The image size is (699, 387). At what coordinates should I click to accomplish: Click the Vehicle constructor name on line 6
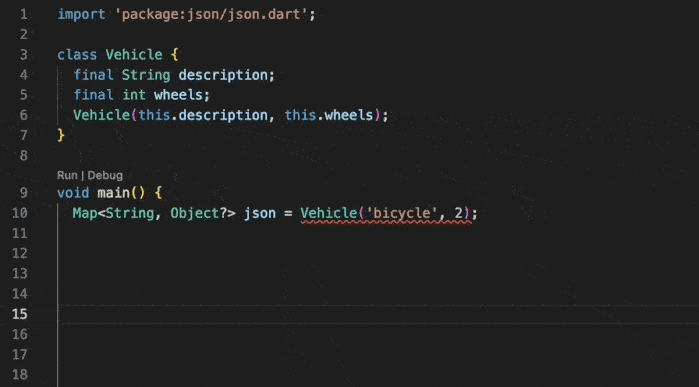[x=102, y=115]
